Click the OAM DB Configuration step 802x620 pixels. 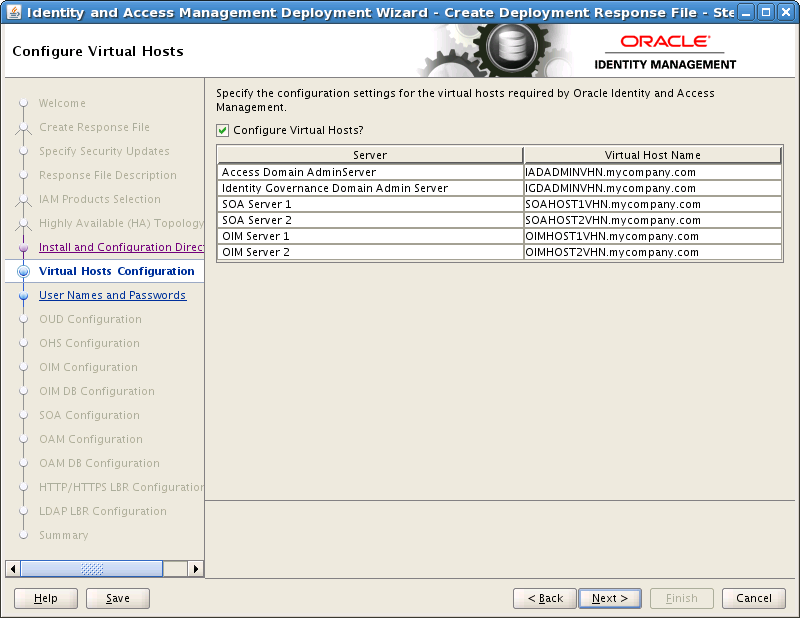[99, 463]
